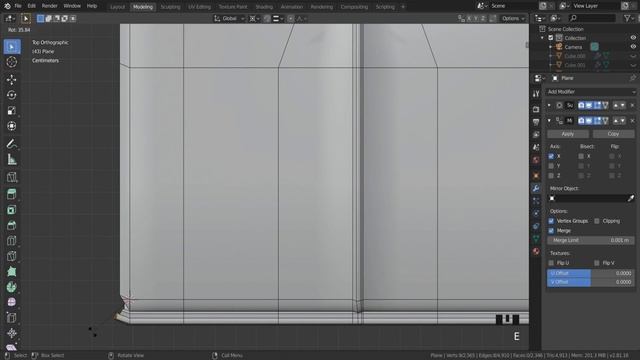Viewport: 640px width, 360px height.
Task: Activate the Scale tool
Action: click(12, 111)
